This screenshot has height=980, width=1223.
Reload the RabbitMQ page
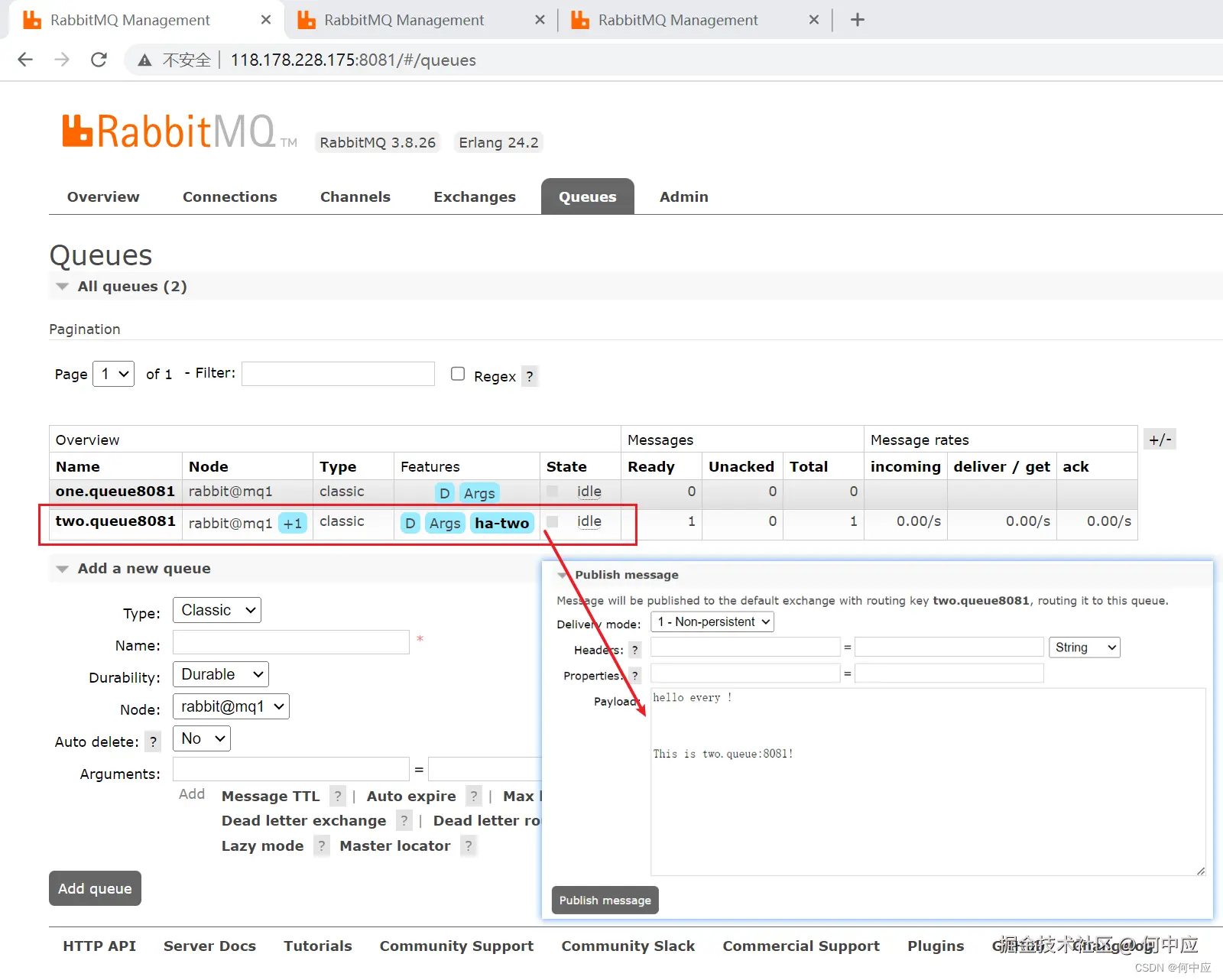pos(99,60)
